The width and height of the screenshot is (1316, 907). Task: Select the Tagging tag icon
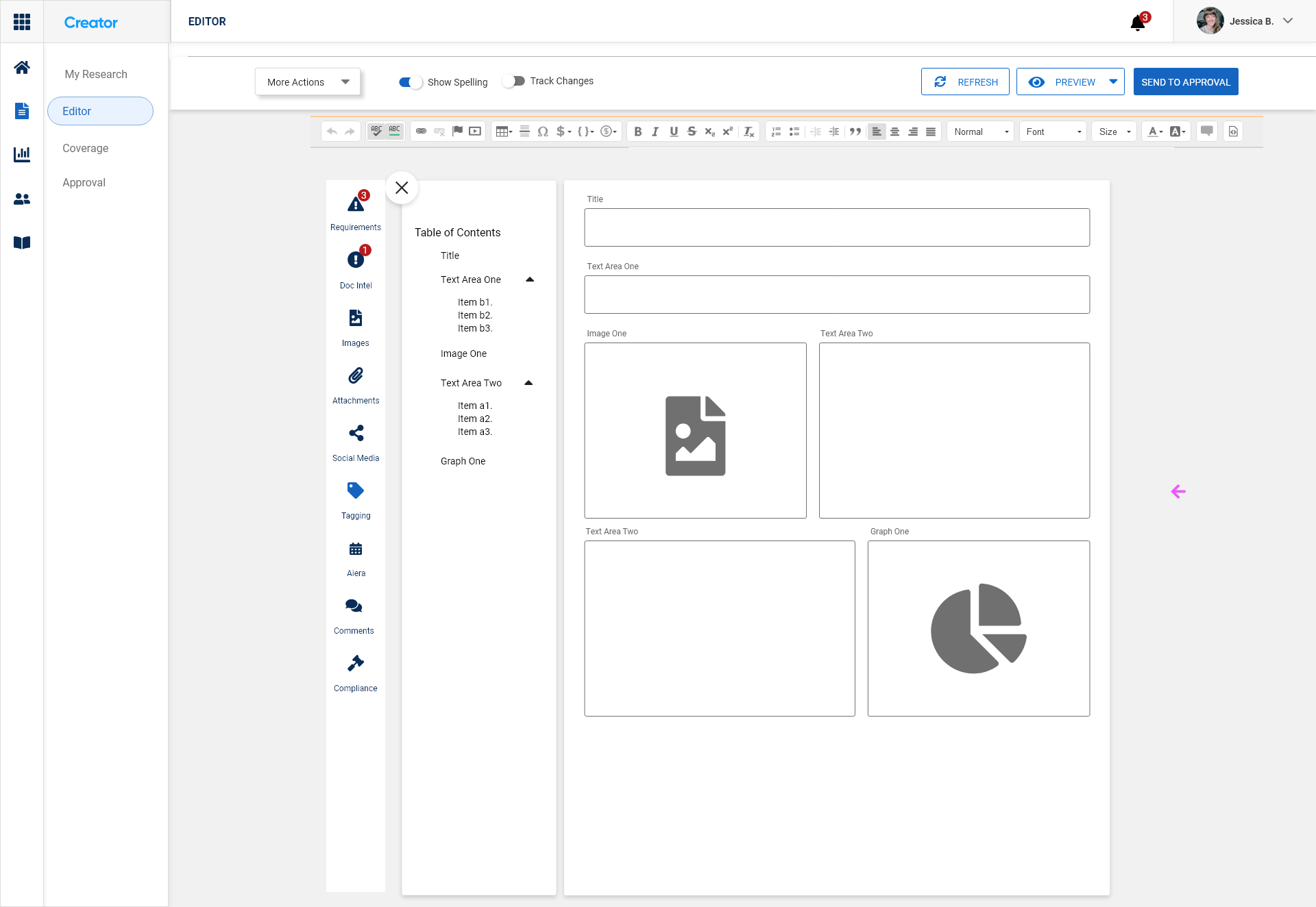click(x=356, y=490)
